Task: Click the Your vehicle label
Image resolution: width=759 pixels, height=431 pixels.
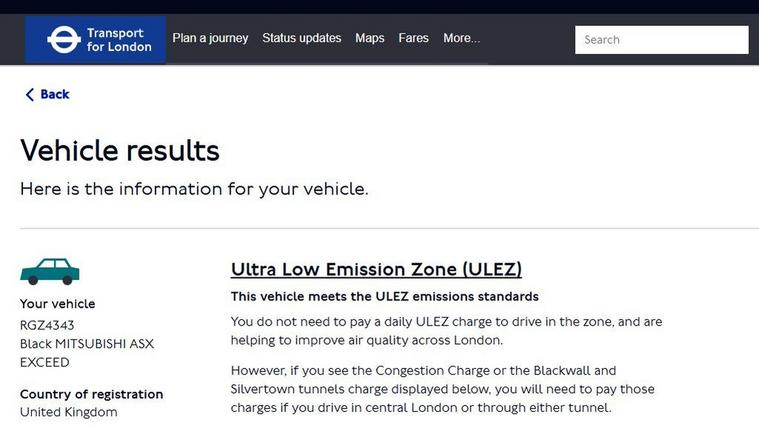Action: 58,304
